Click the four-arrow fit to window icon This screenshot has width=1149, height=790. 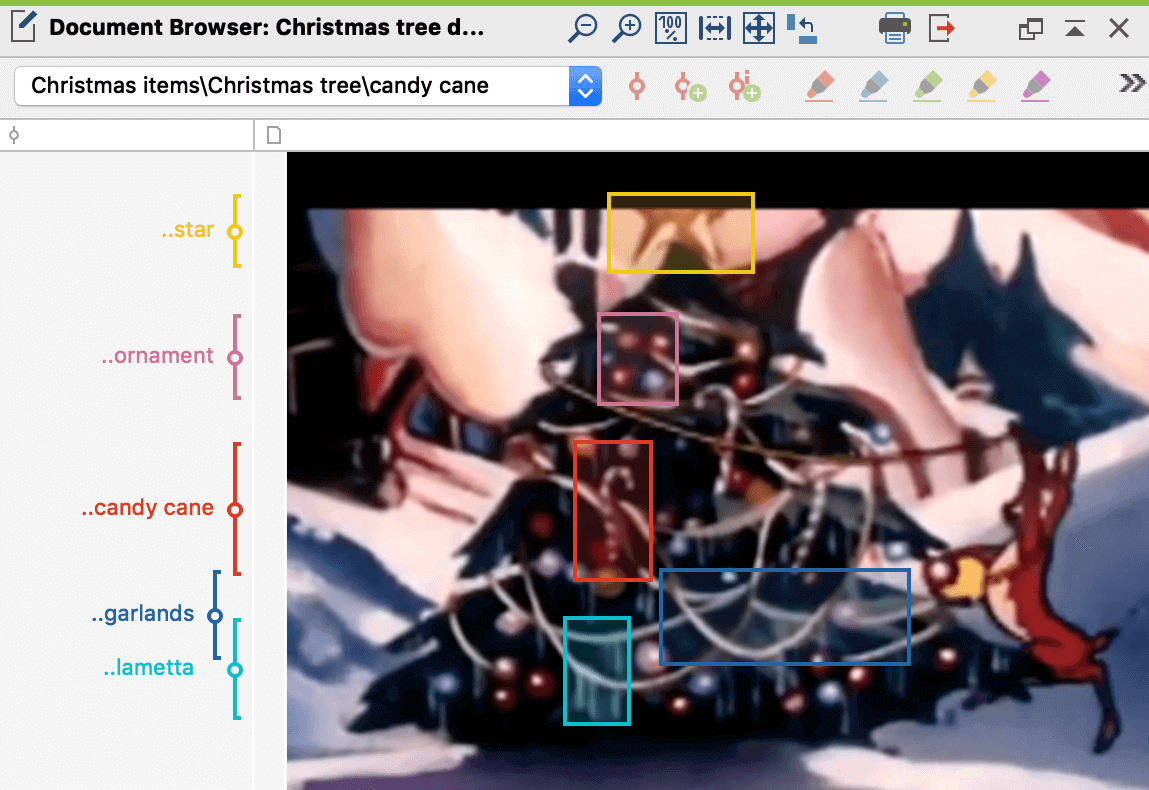pyautogui.click(x=758, y=29)
